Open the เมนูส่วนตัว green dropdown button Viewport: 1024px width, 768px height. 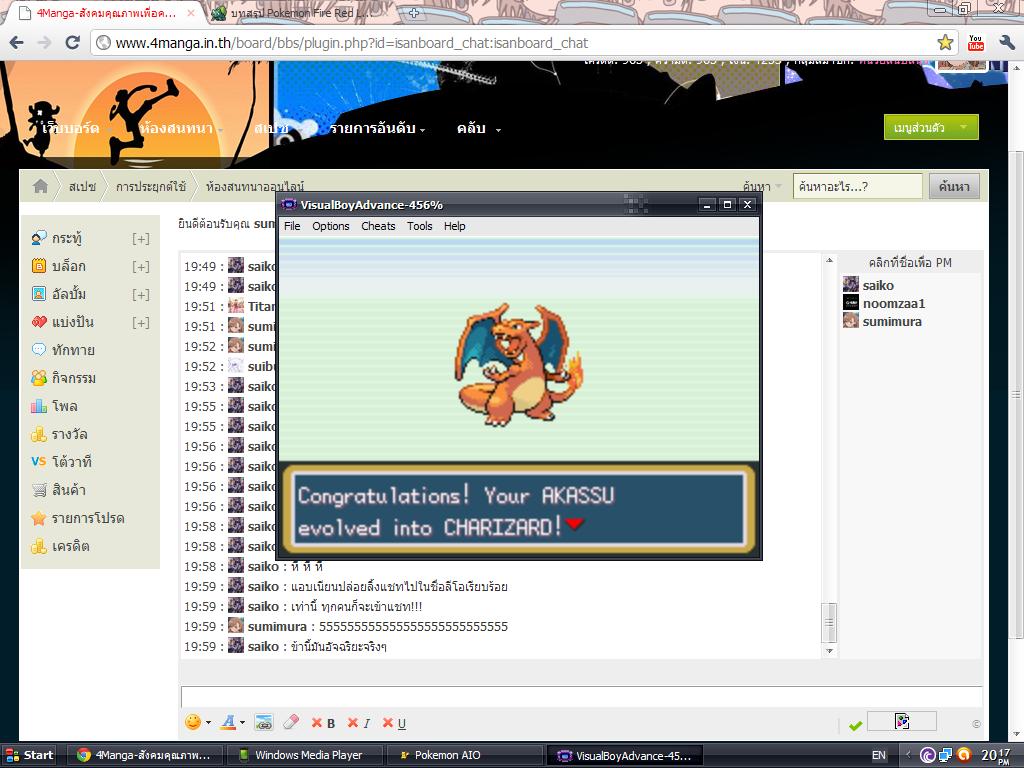pos(931,127)
